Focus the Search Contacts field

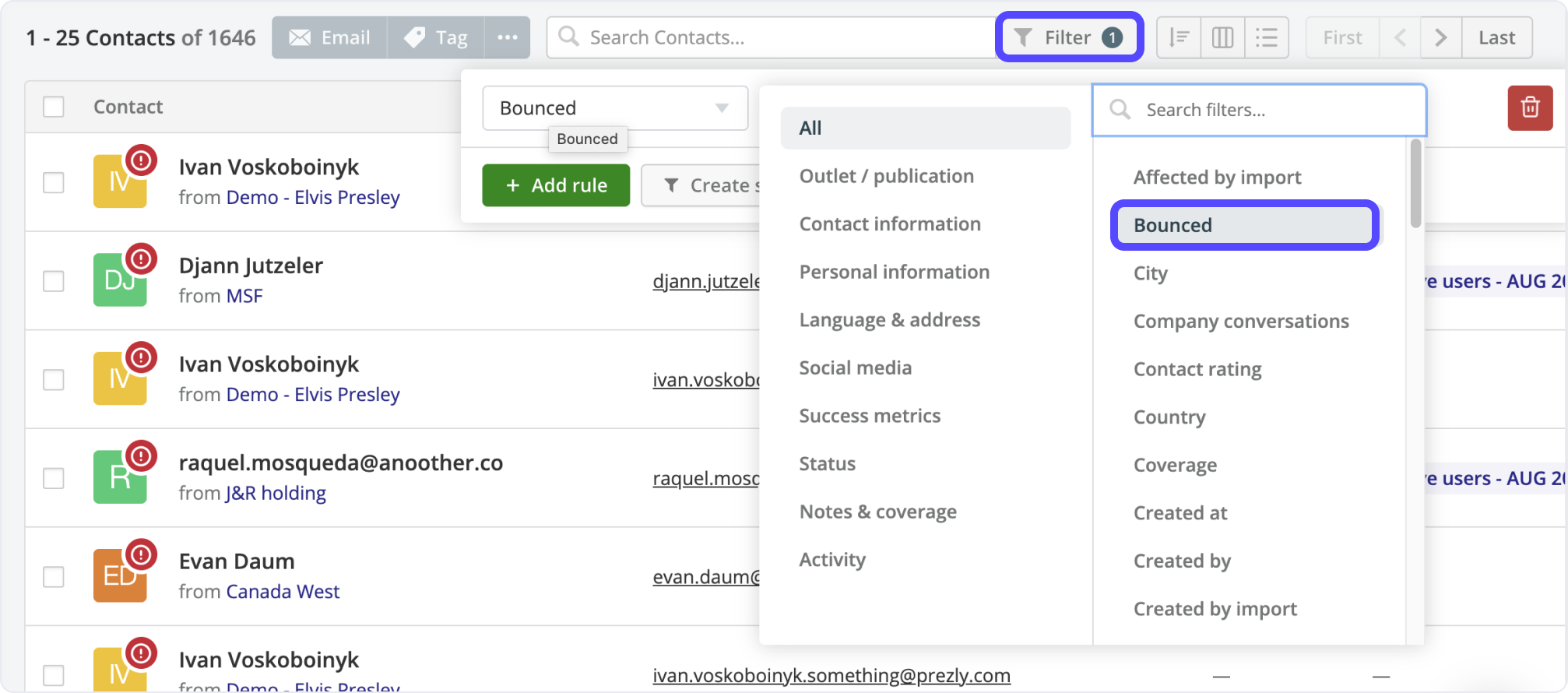tap(771, 37)
